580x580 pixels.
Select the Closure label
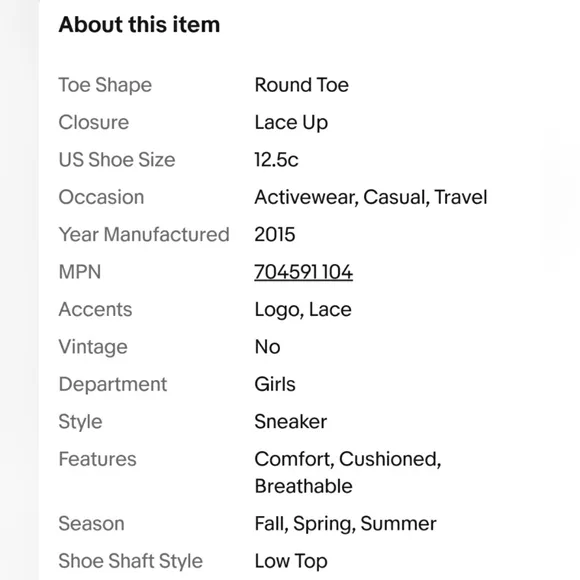(94, 122)
